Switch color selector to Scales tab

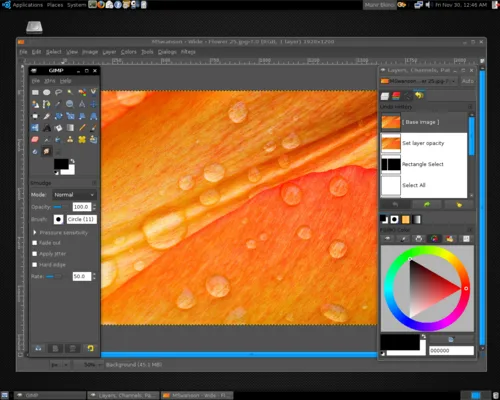(466, 239)
